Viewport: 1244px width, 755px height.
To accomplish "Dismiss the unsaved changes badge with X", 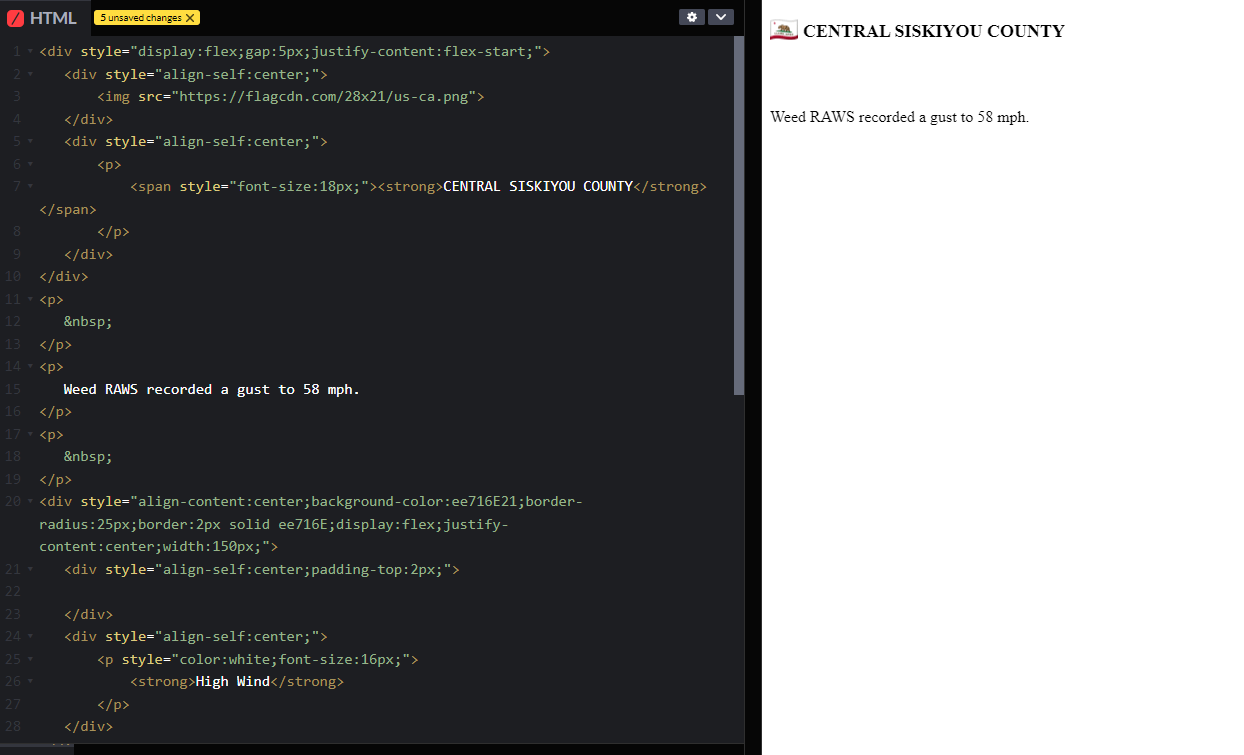I will [x=190, y=18].
